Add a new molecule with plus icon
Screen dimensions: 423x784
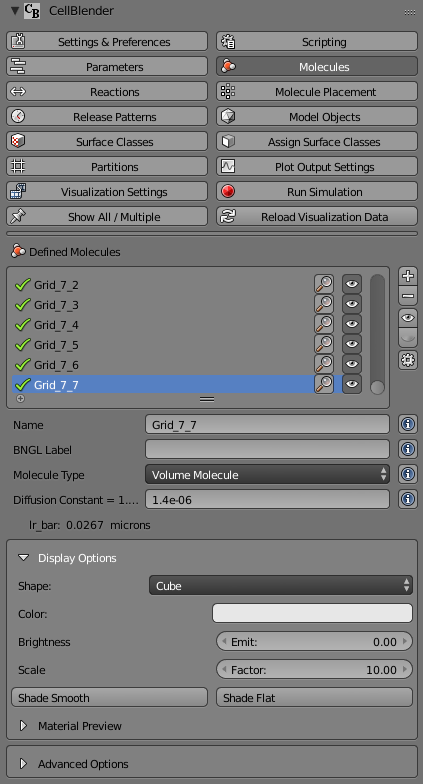408,276
